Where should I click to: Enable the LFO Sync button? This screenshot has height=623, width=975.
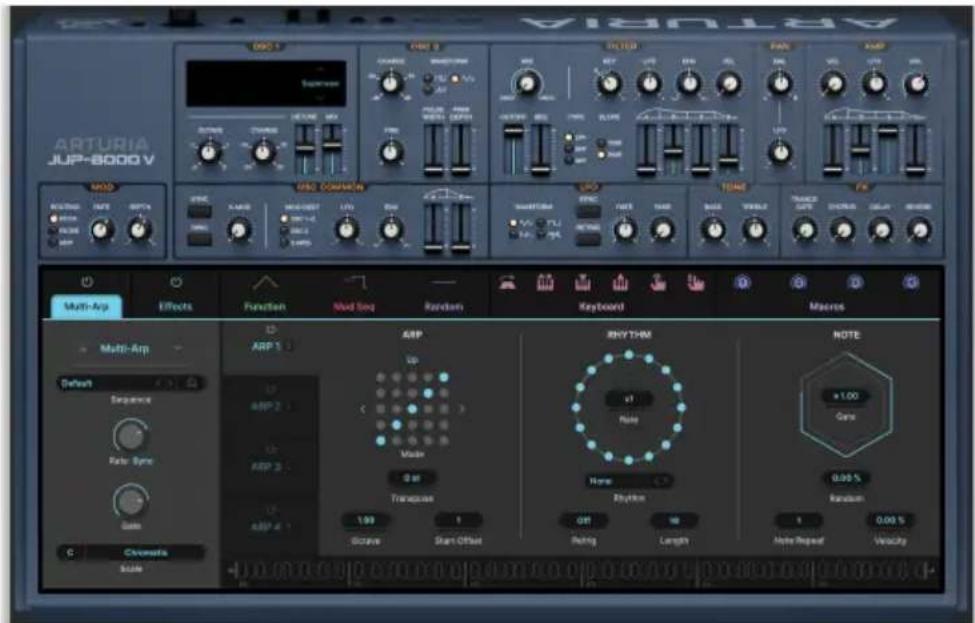(x=588, y=211)
